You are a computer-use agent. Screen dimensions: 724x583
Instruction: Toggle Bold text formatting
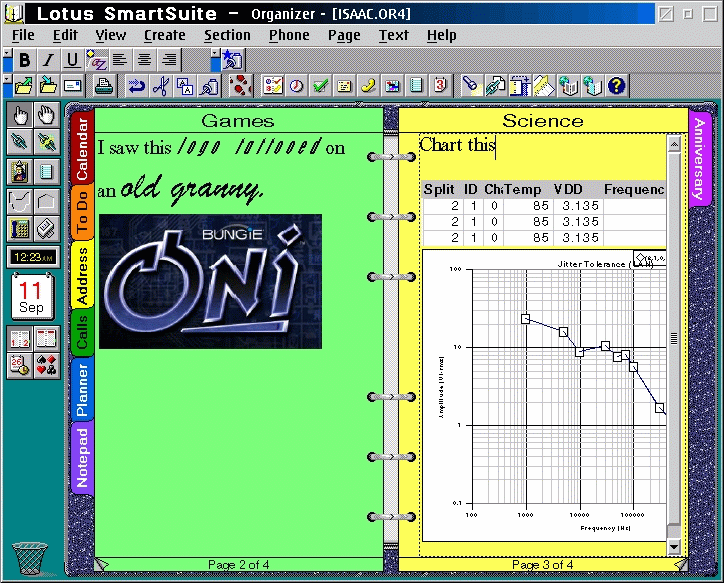25,60
